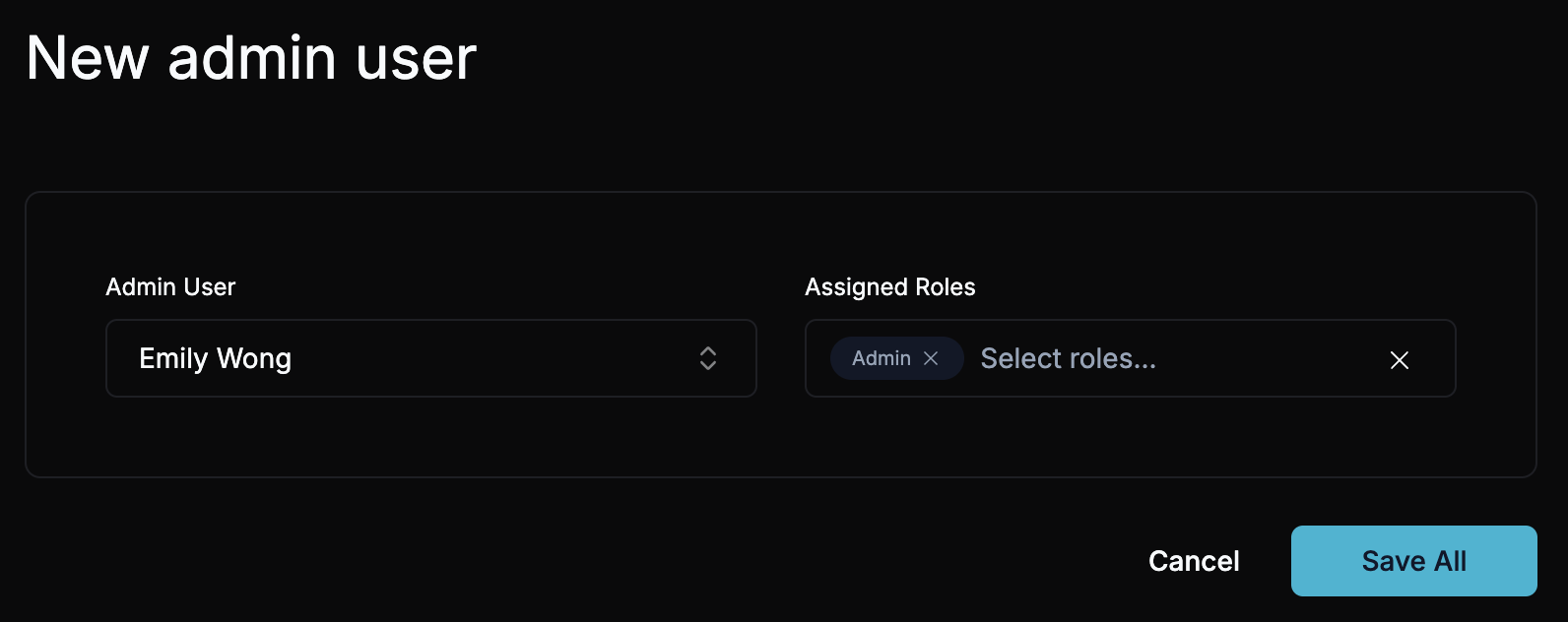Click the Admin User field label
This screenshot has width=1568, height=622.
(170, 287)
